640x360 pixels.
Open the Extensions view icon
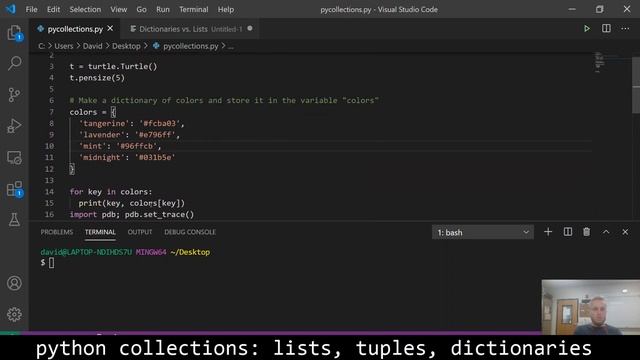pos(14,189)
